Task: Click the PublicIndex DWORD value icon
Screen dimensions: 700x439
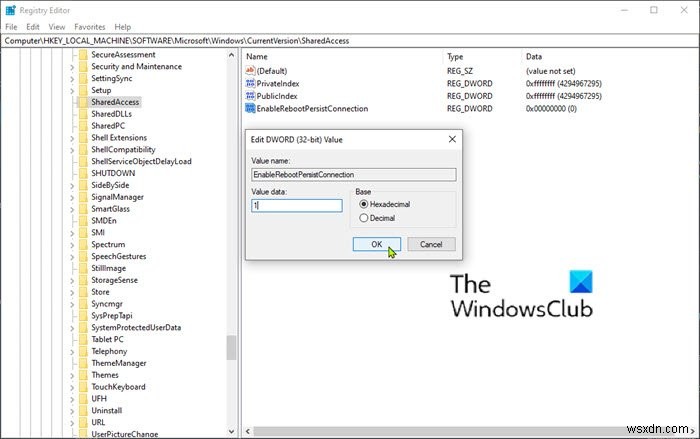Action: click(x=250, y=96)
